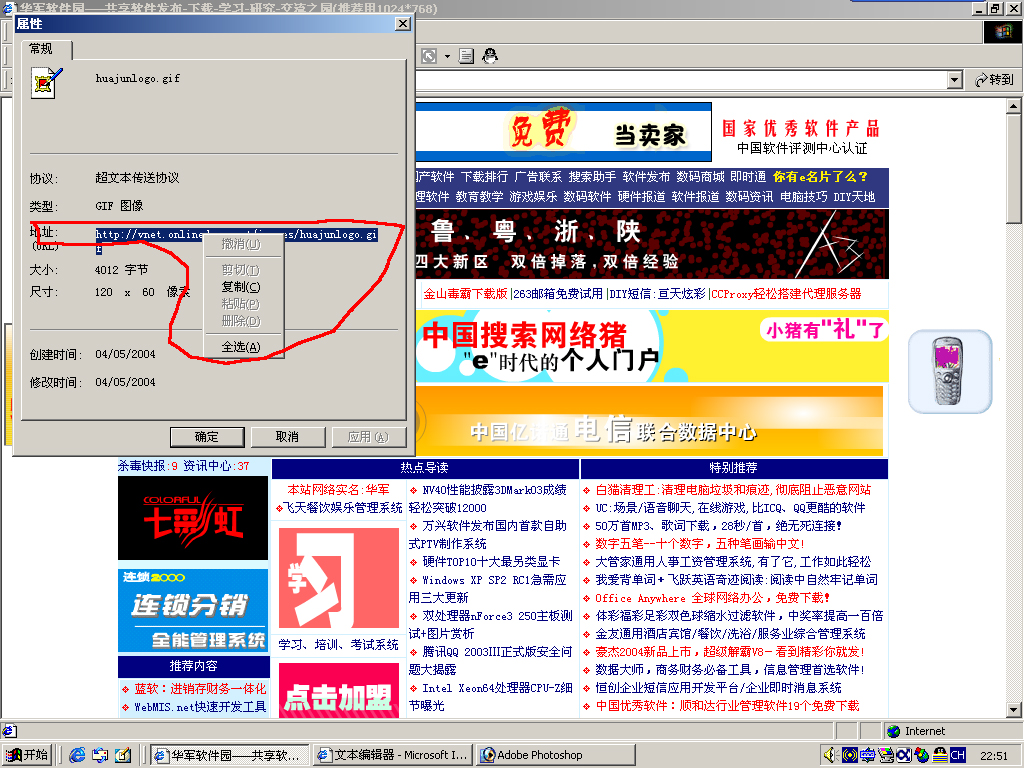Open the 游戏娱乐 category link
Screen dimensions: 1024x768
click(x=534, y=197)
